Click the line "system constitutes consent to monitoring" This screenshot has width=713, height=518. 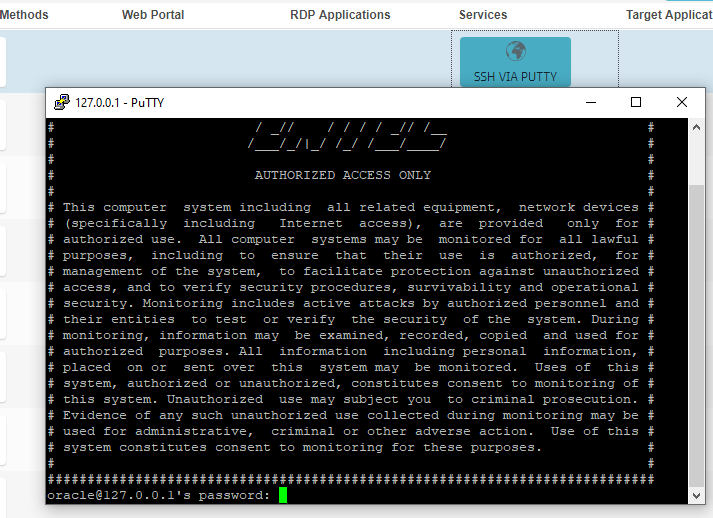coord(302,448)
